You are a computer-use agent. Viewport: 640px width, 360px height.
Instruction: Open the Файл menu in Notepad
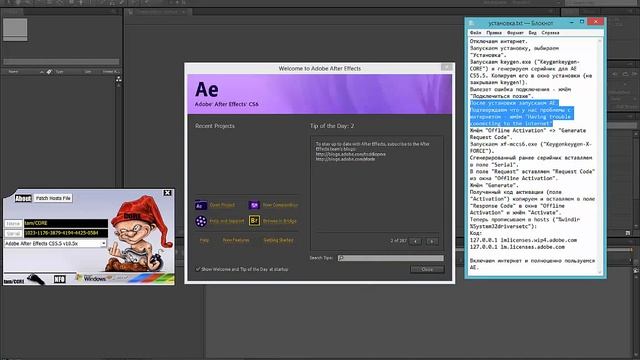(x=476, y=33)
